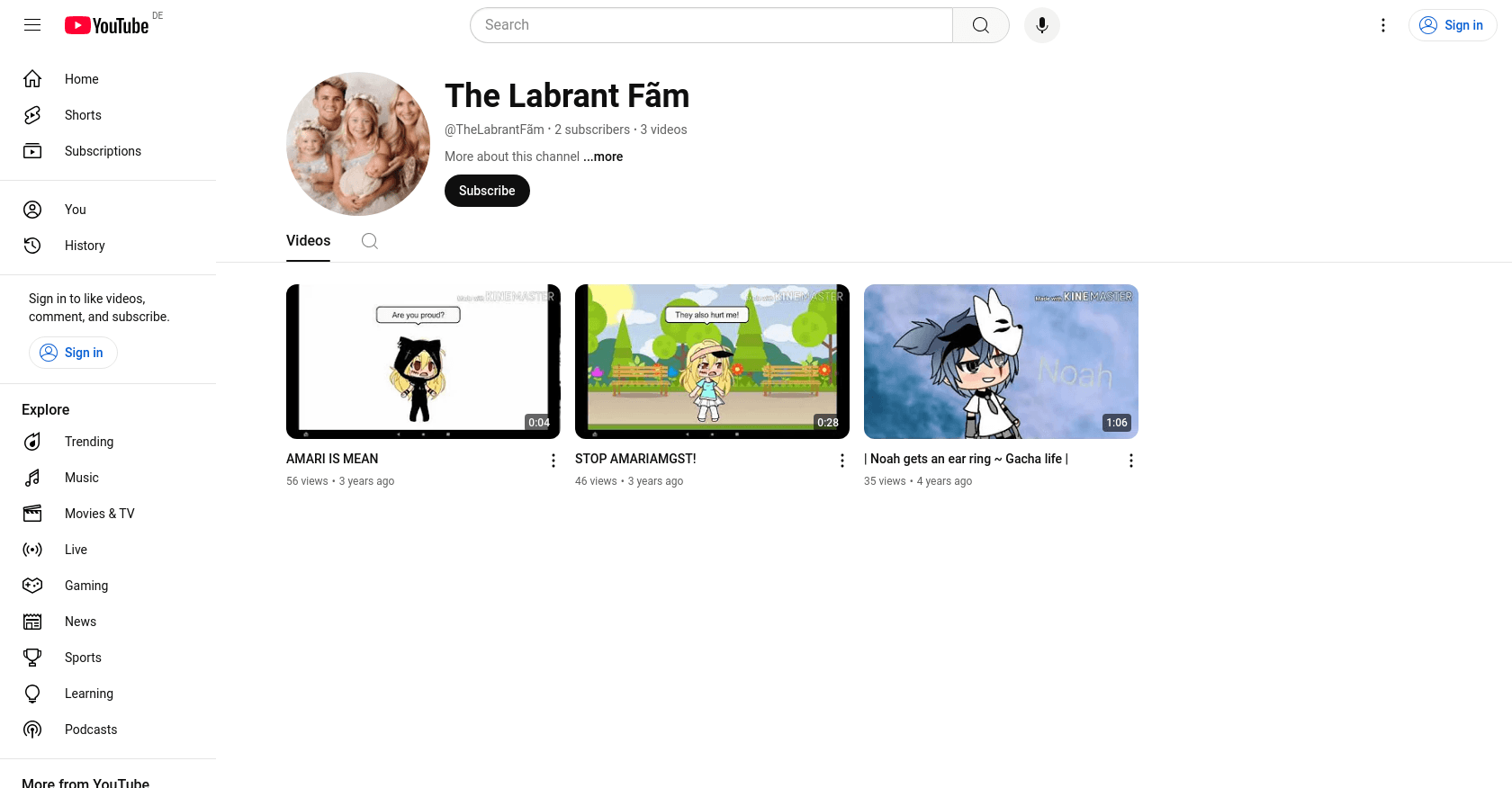This screenshot has height=788, width=1512.
Task: Open settings three-dot menu in header
Action: pyautogui.click(x=1383, y=25)
